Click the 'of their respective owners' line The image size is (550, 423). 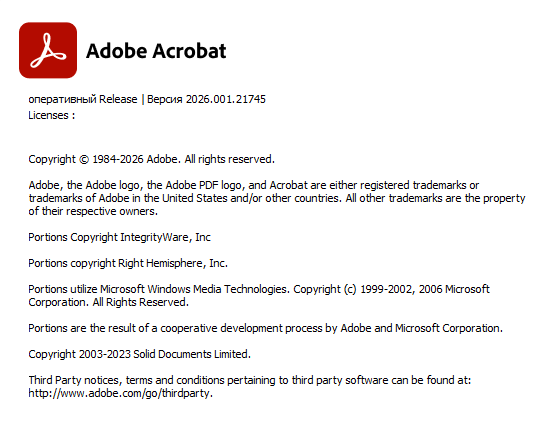[93, 211]
